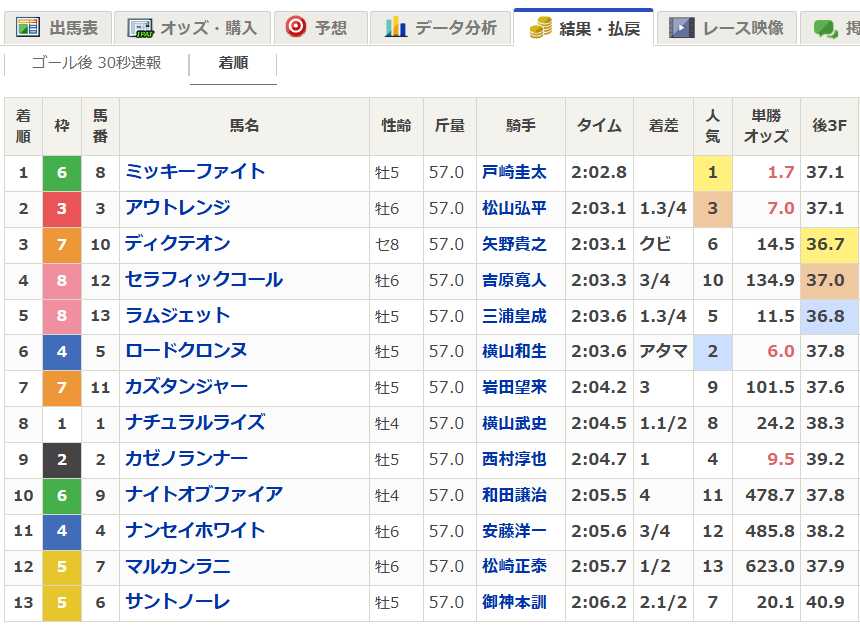Open jockey 吉原寛人 link
Viewport: 860px width, 634px height.
(x=514, y=280)
